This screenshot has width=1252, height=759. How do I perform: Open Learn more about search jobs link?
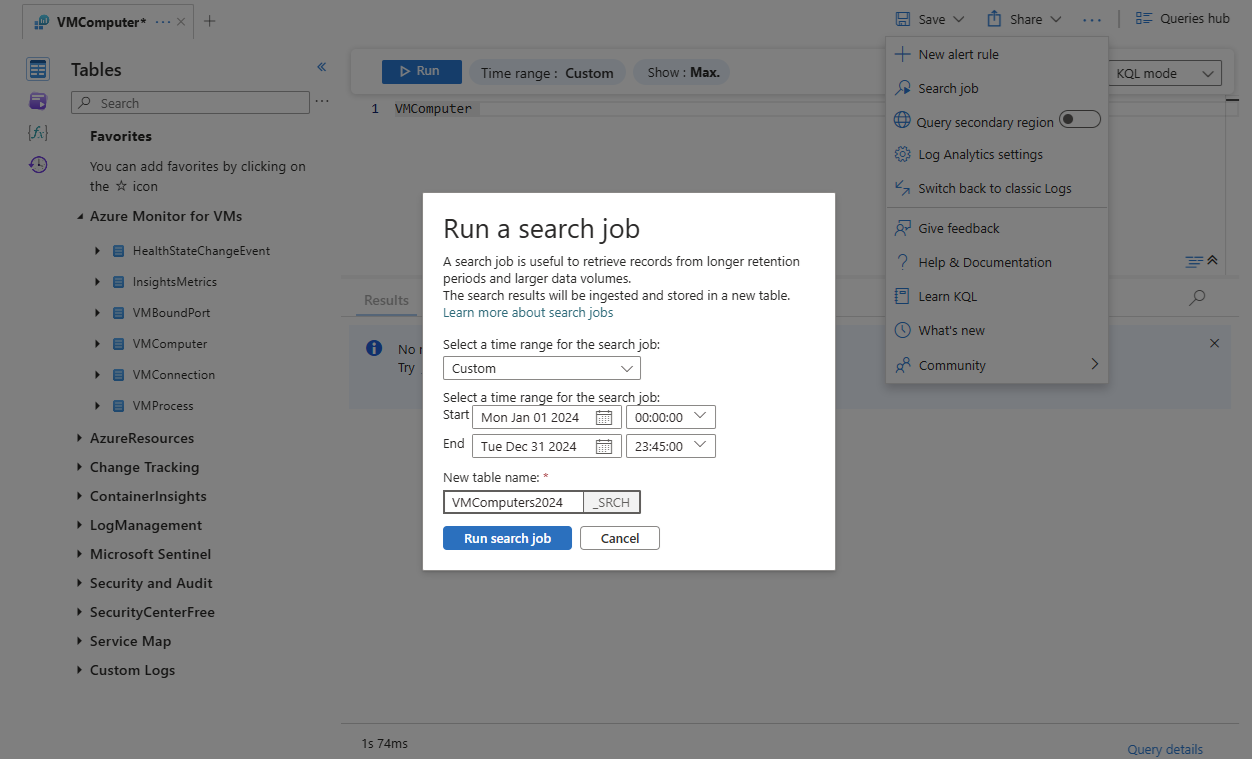(528, 313)
